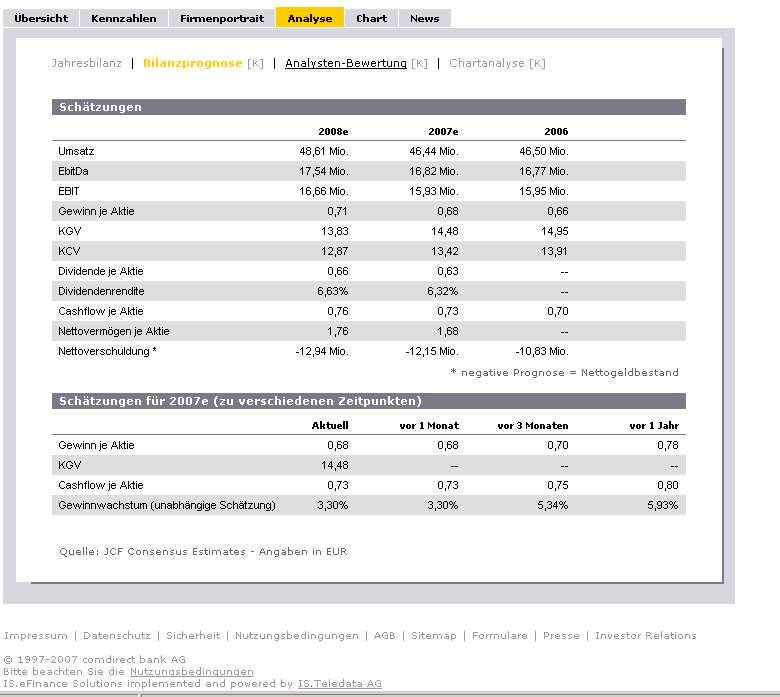Click the underlined Nutzungsbedingungen link in the notice
Screen dimensions: 780x697
coord(191,672)
